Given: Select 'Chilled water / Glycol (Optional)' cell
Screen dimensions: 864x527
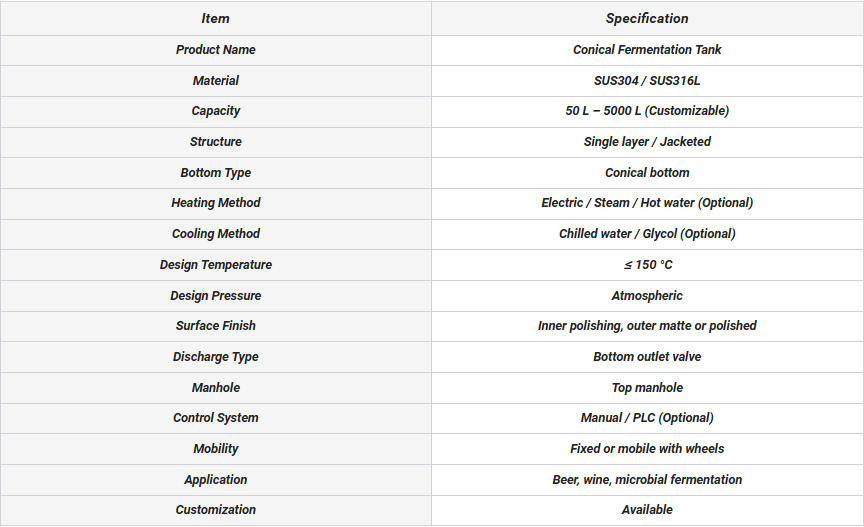Looking at the screenshot, I should [x=647, y=234].
